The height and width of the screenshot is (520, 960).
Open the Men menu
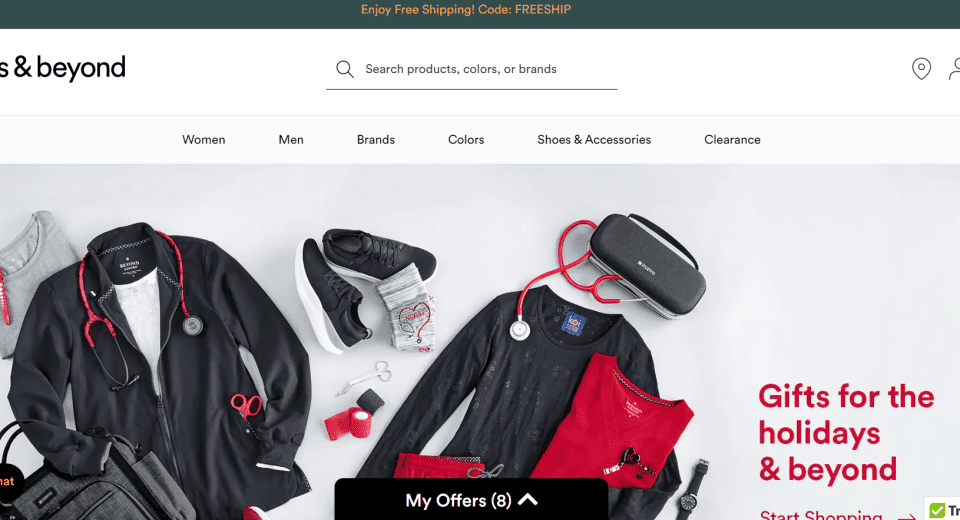click(291, 140)
